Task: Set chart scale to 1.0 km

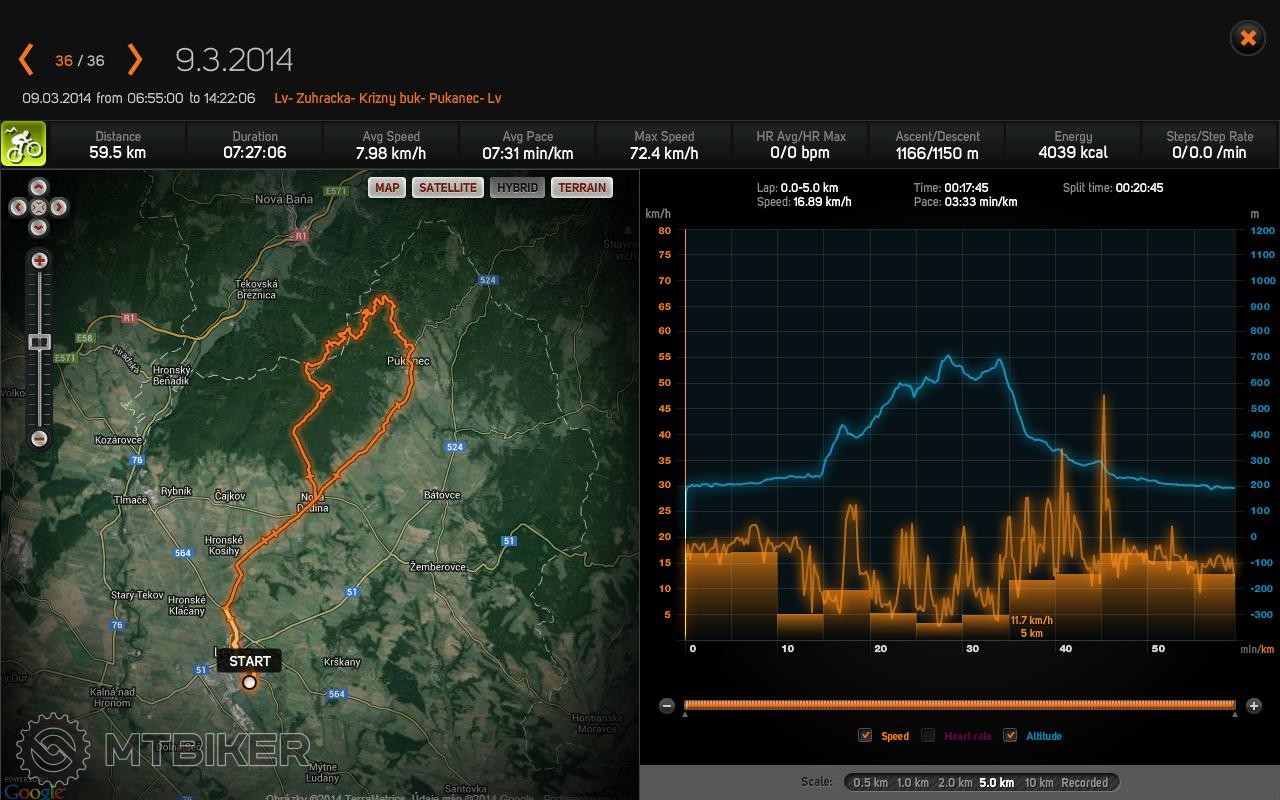Action: pyautogui.click(x=912, y=783)
